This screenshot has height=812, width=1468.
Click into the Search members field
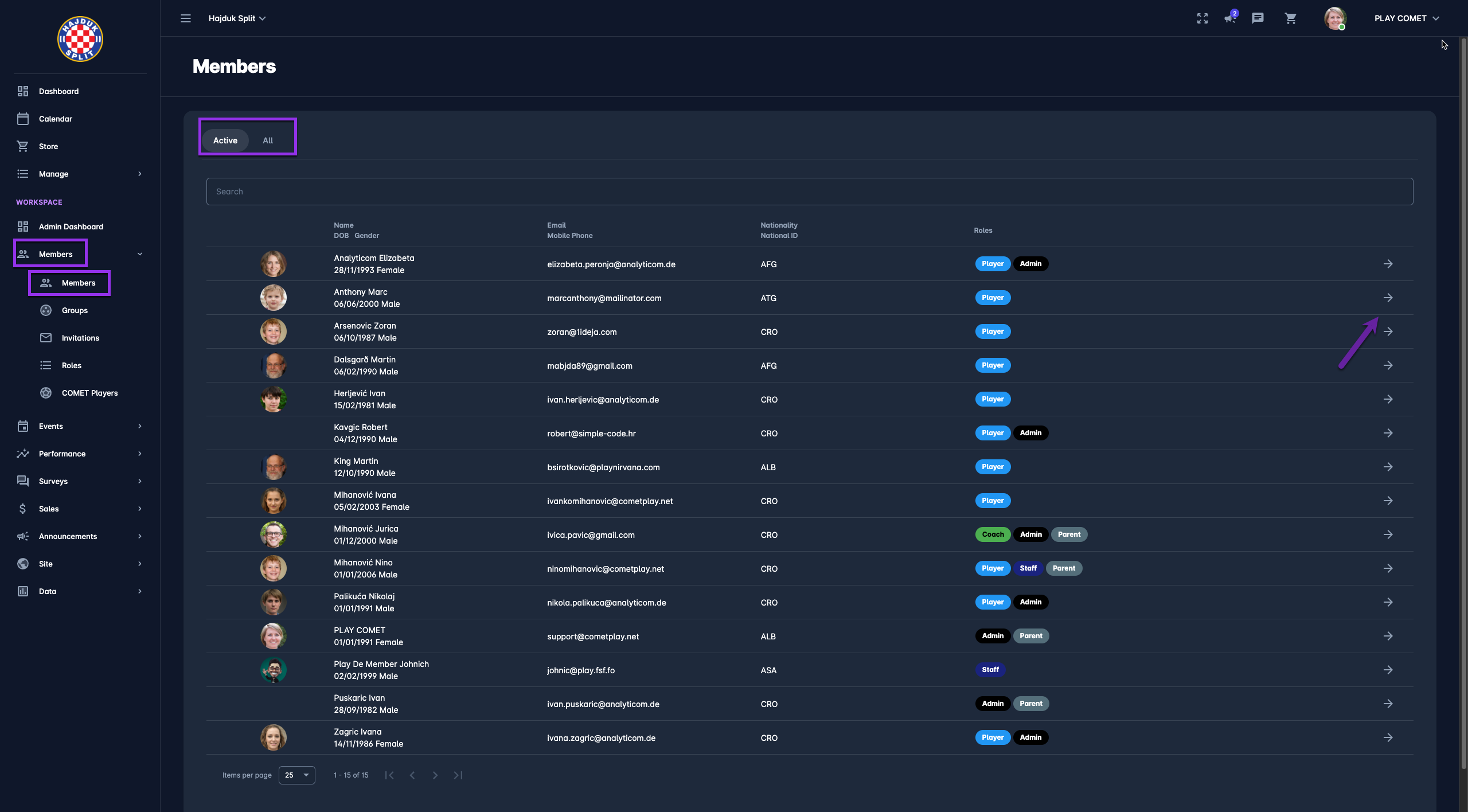click(x=809, y=192)
